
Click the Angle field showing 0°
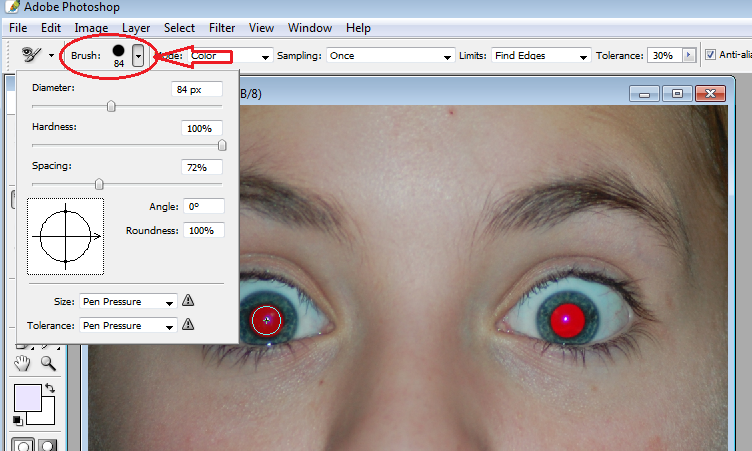(204, 206)
